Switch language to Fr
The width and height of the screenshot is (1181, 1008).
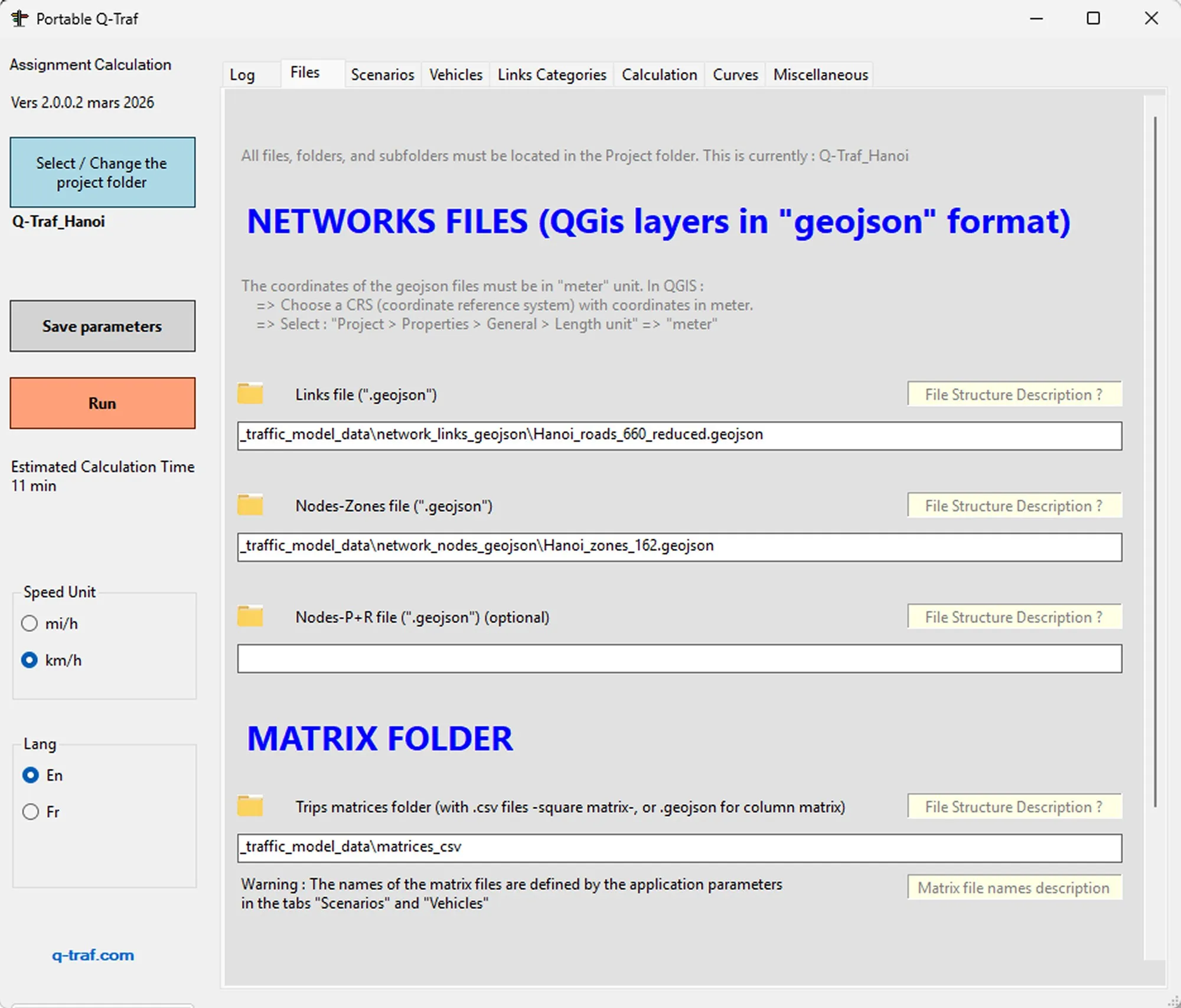pos(31,812)
